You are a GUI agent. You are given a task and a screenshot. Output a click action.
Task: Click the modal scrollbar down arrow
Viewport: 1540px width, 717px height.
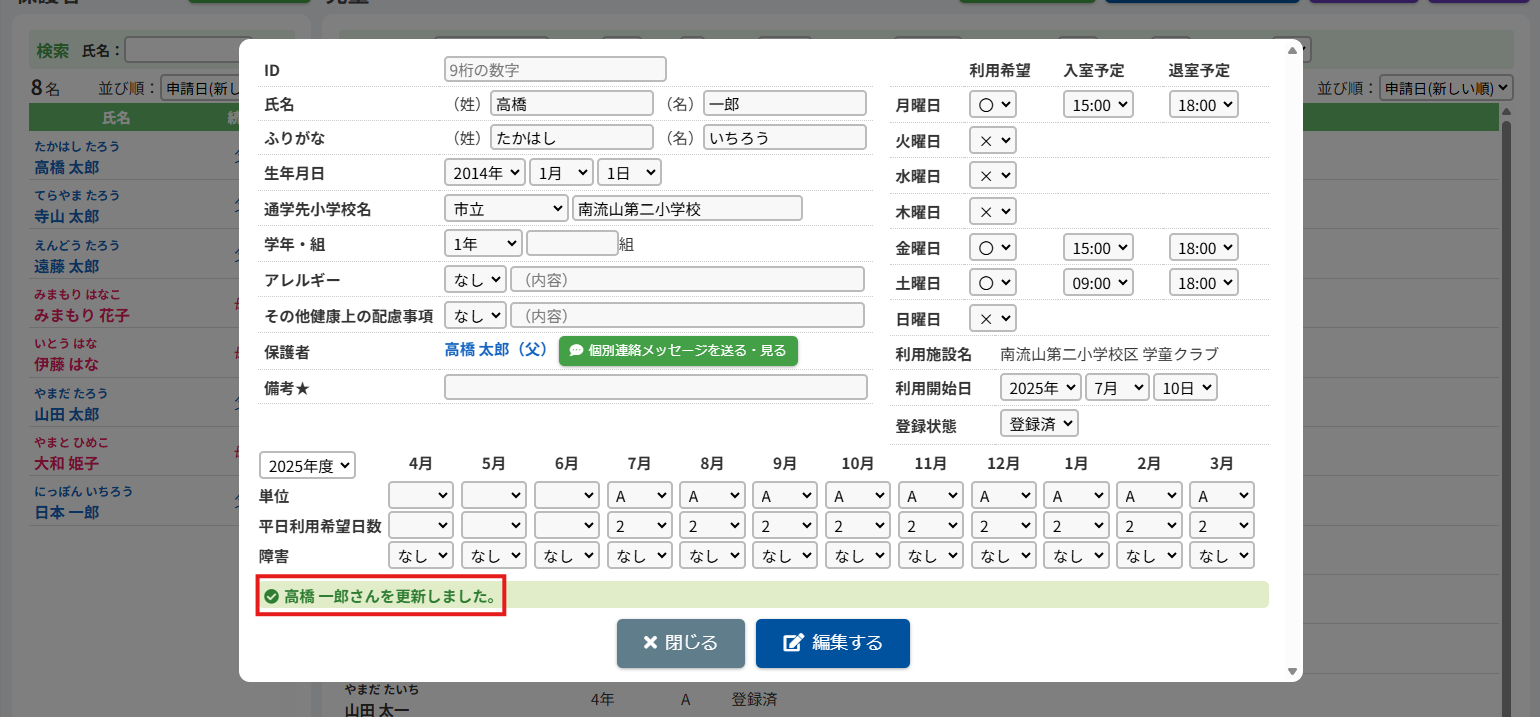click(1292, 671)
